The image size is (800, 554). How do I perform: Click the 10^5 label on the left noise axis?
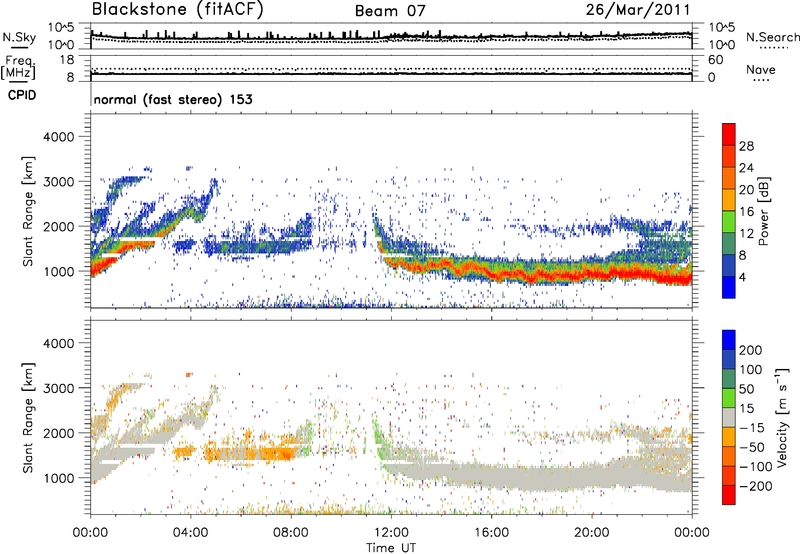[61, 27]
